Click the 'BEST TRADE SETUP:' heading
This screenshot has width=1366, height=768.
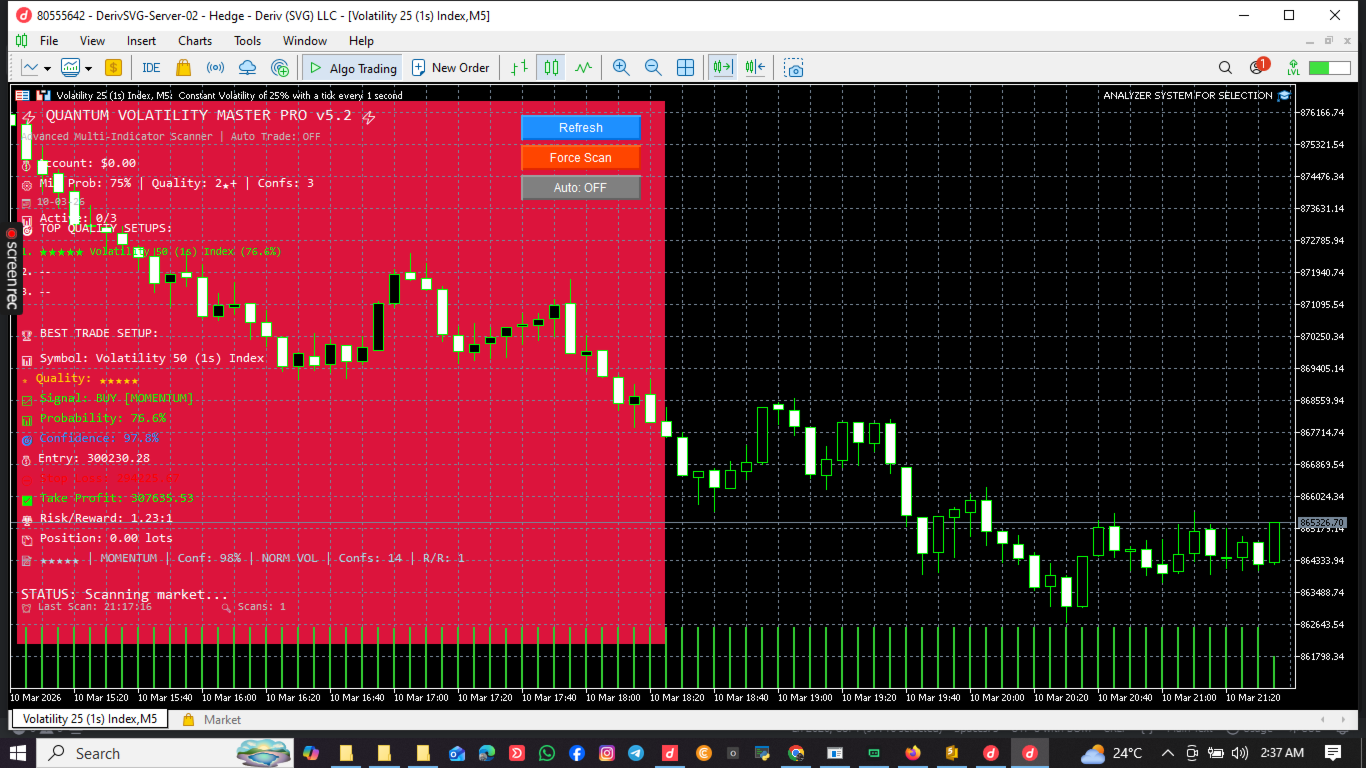(x=99, y=333)
